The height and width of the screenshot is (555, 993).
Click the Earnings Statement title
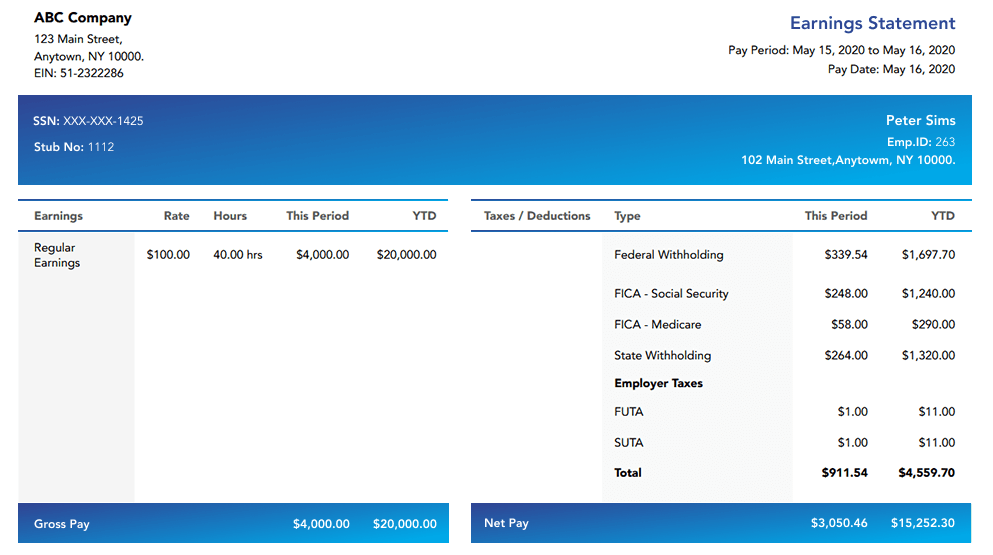coord(872,23)
